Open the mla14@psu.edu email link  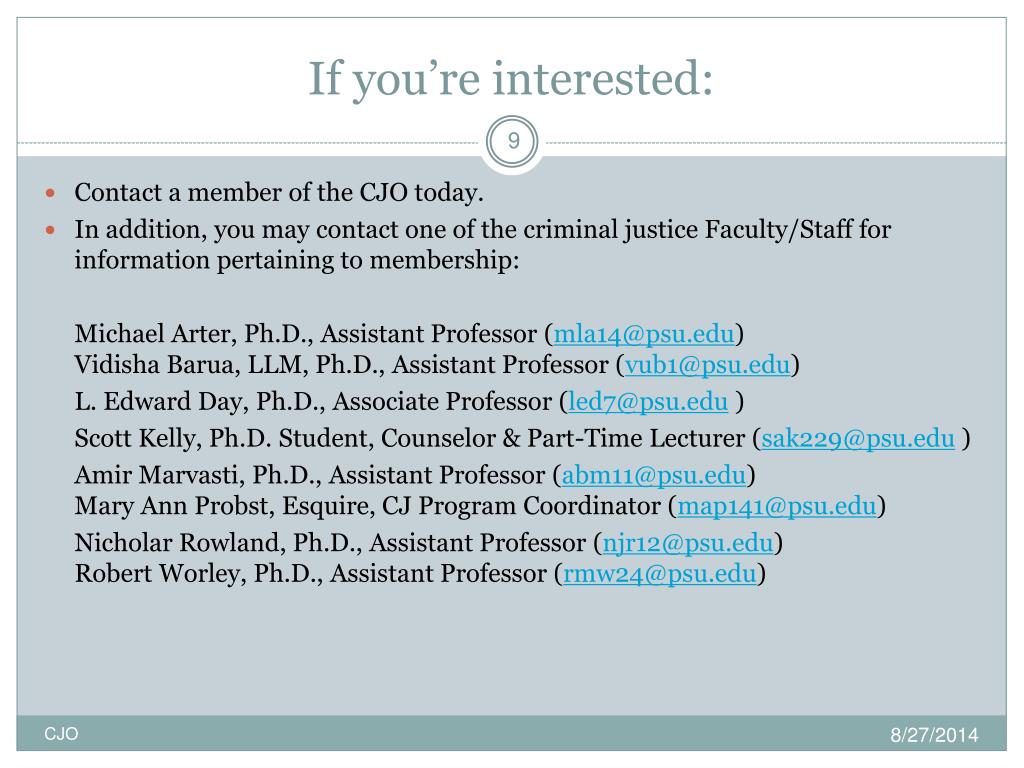[x=644, y=334]
